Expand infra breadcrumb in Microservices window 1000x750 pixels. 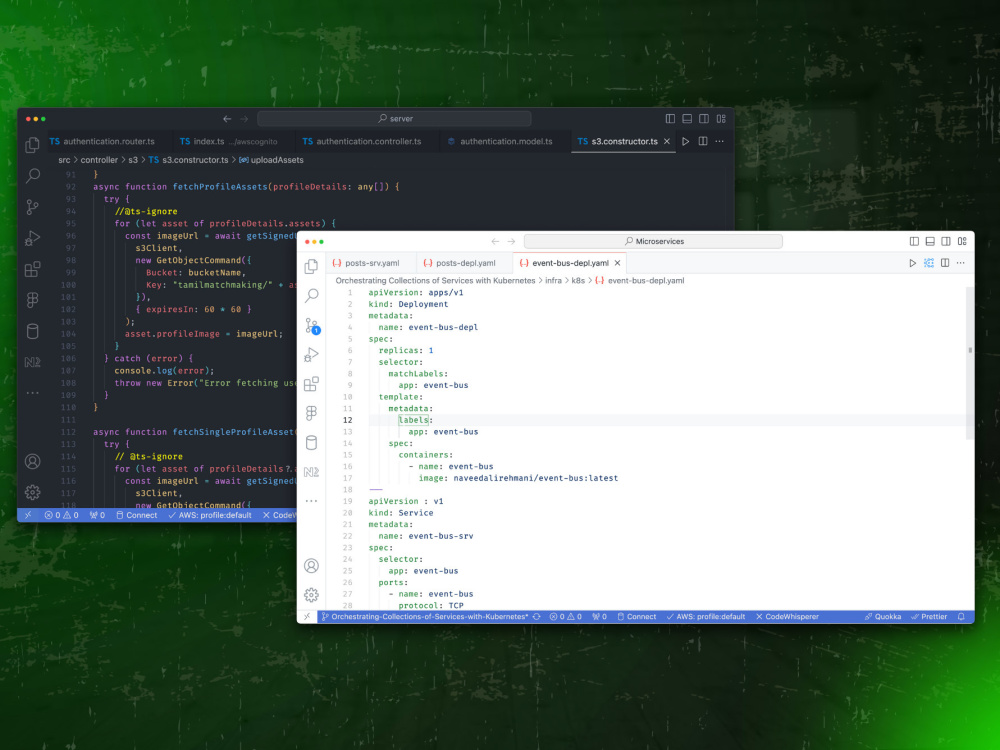(x=553, y=281)
